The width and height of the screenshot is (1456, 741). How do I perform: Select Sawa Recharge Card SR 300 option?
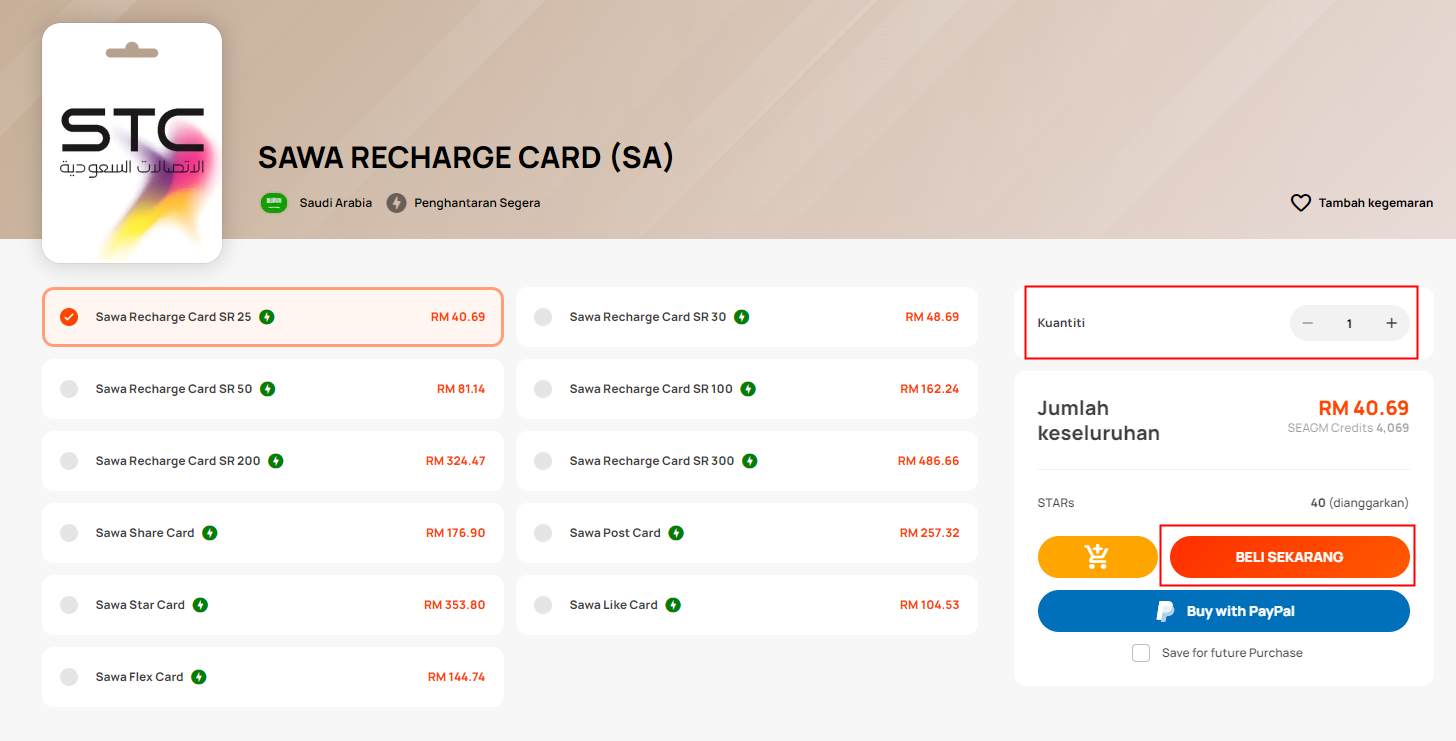(x=747, y=461)
